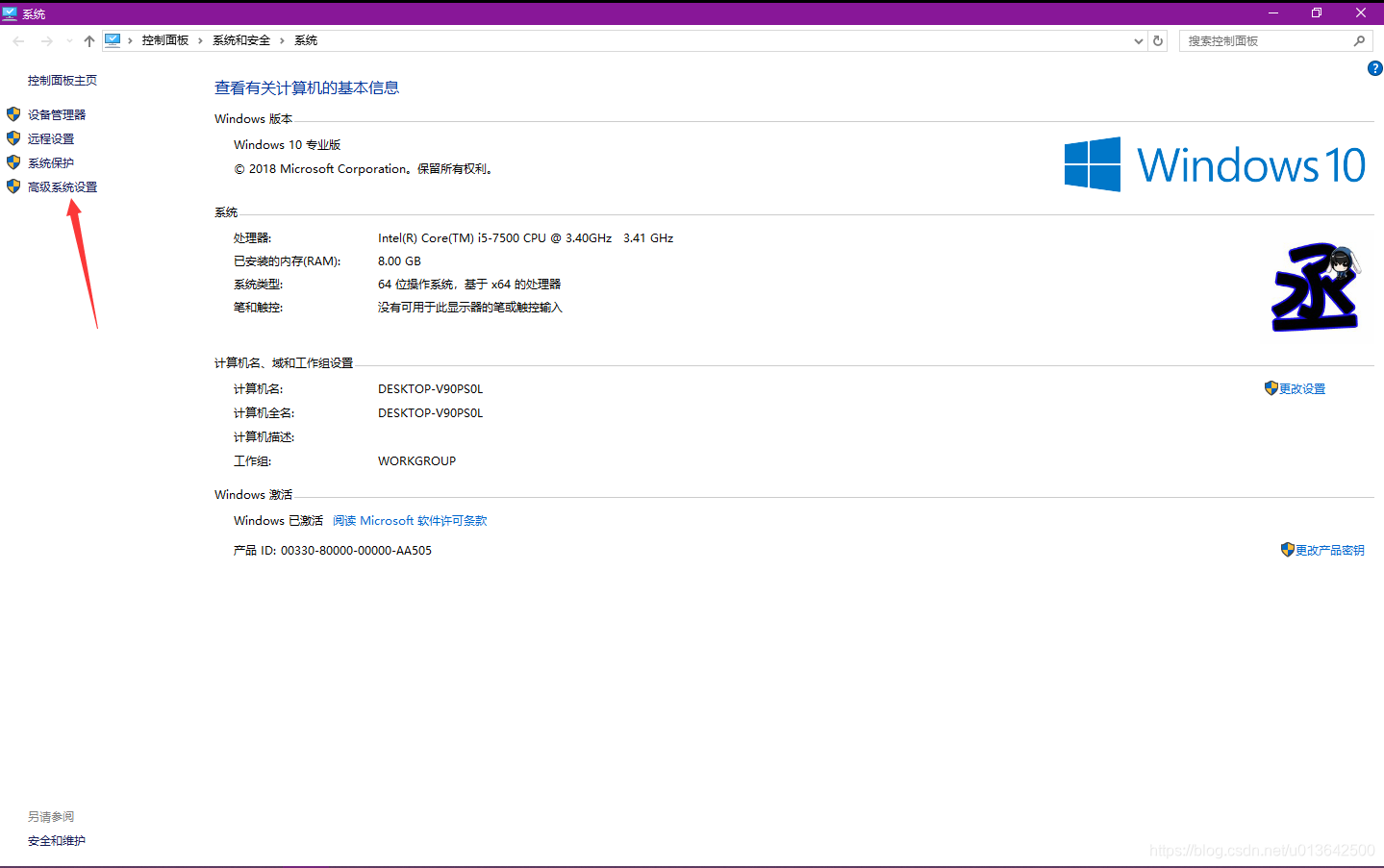Select 系统和安全 breadcrumb in address bar
Screen dimensions: 1384x868
coord(241,40)
